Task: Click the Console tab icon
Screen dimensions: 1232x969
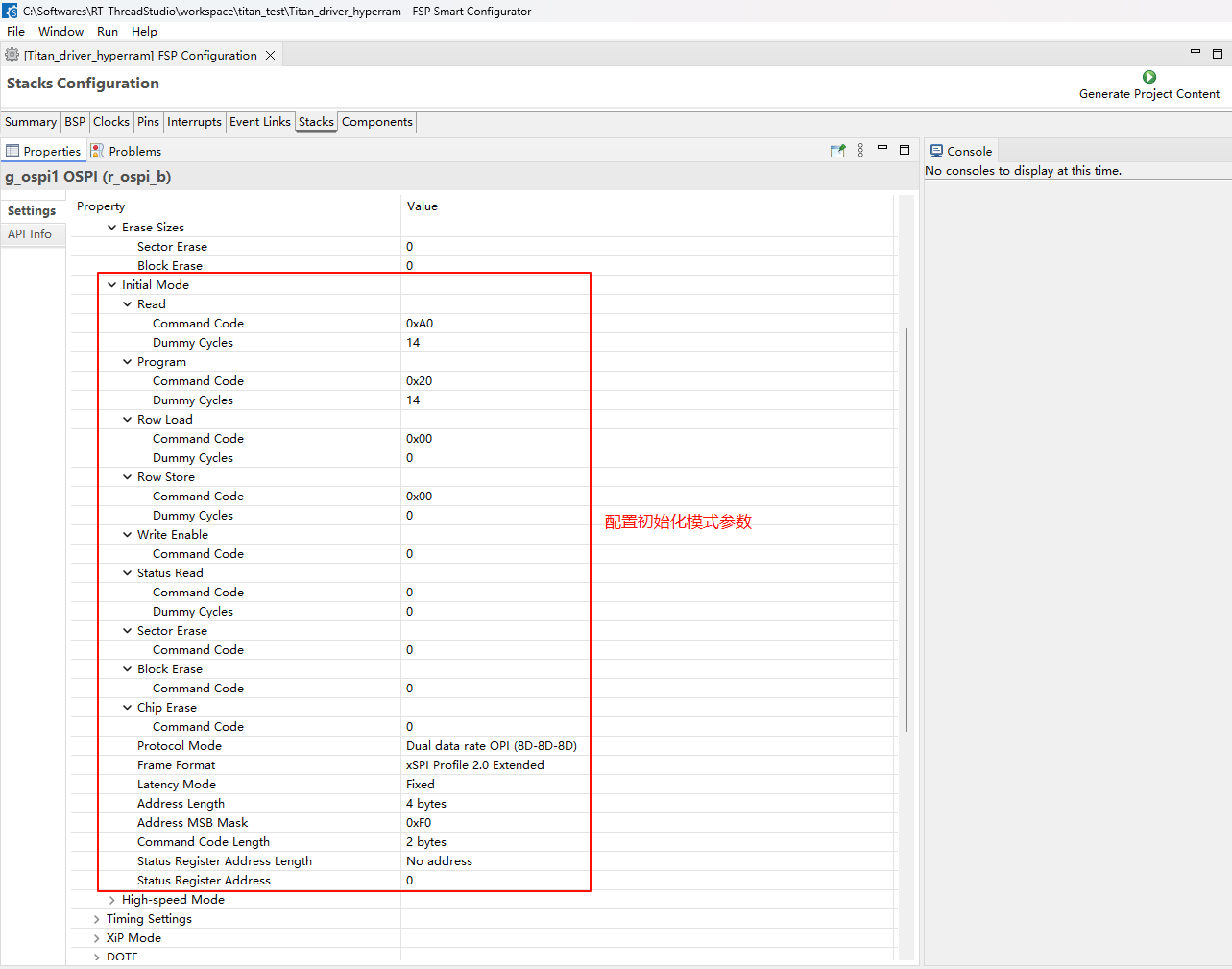Action: pos(936,151)
